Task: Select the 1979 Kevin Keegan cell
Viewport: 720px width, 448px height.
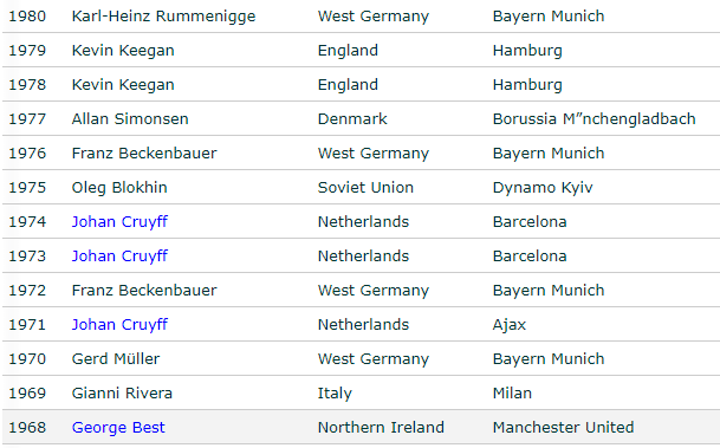Action: point(122,51)
